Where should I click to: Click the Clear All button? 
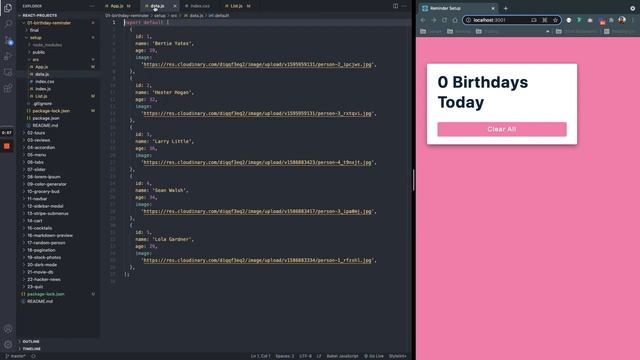502,129
